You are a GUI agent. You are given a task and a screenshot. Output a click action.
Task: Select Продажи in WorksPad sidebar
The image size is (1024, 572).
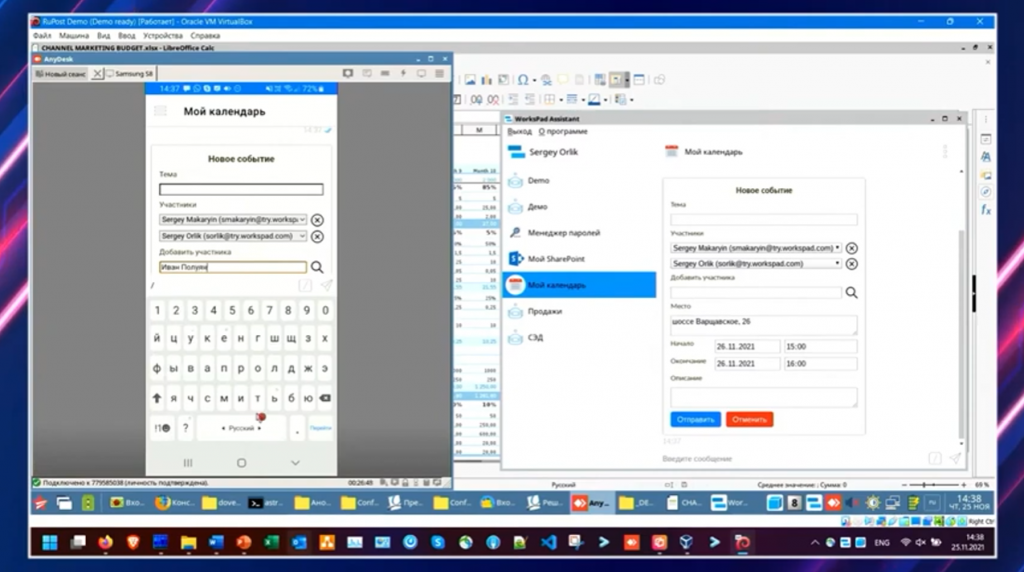579,311
